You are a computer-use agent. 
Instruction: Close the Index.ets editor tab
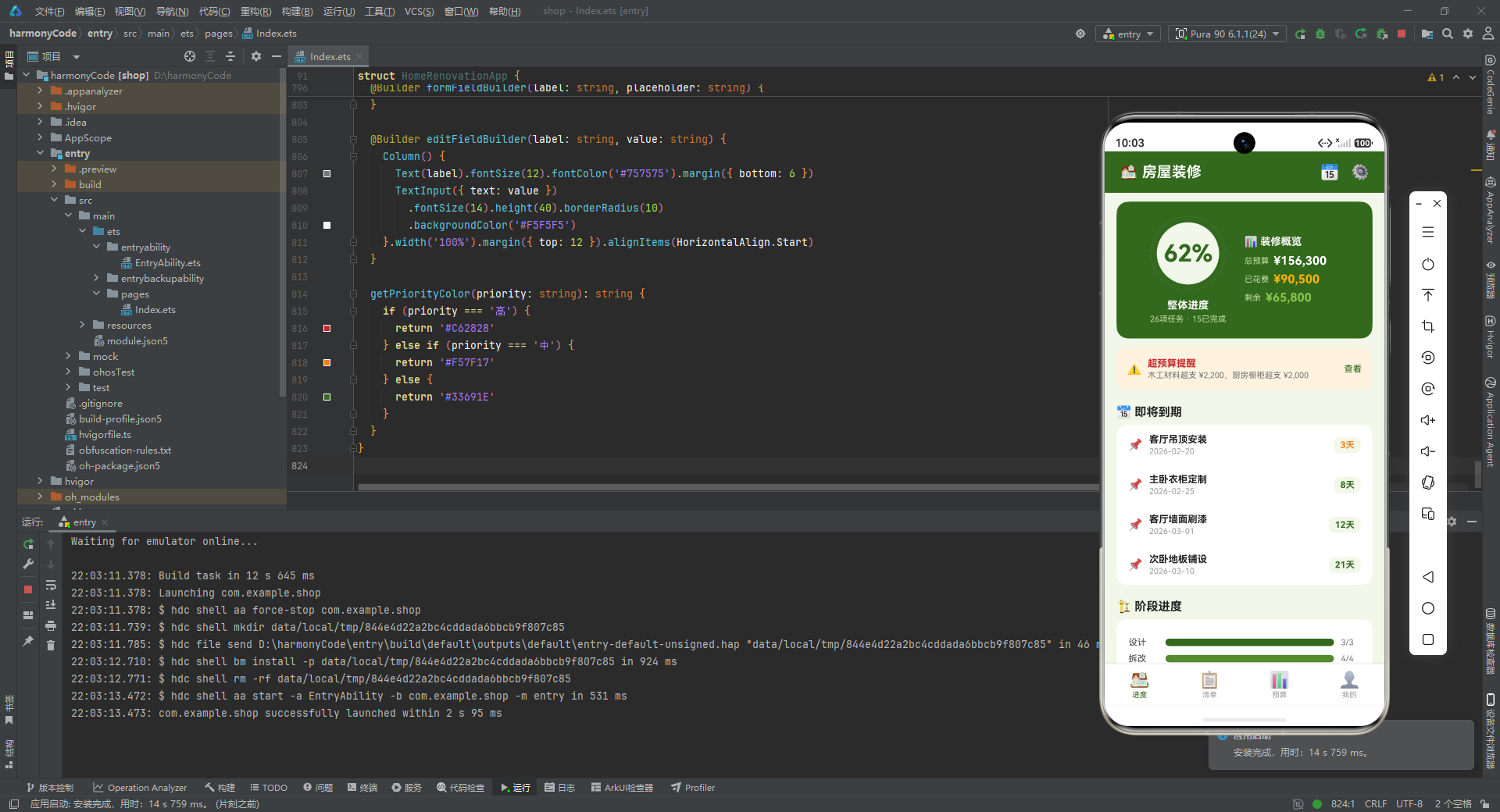[359, 56]
